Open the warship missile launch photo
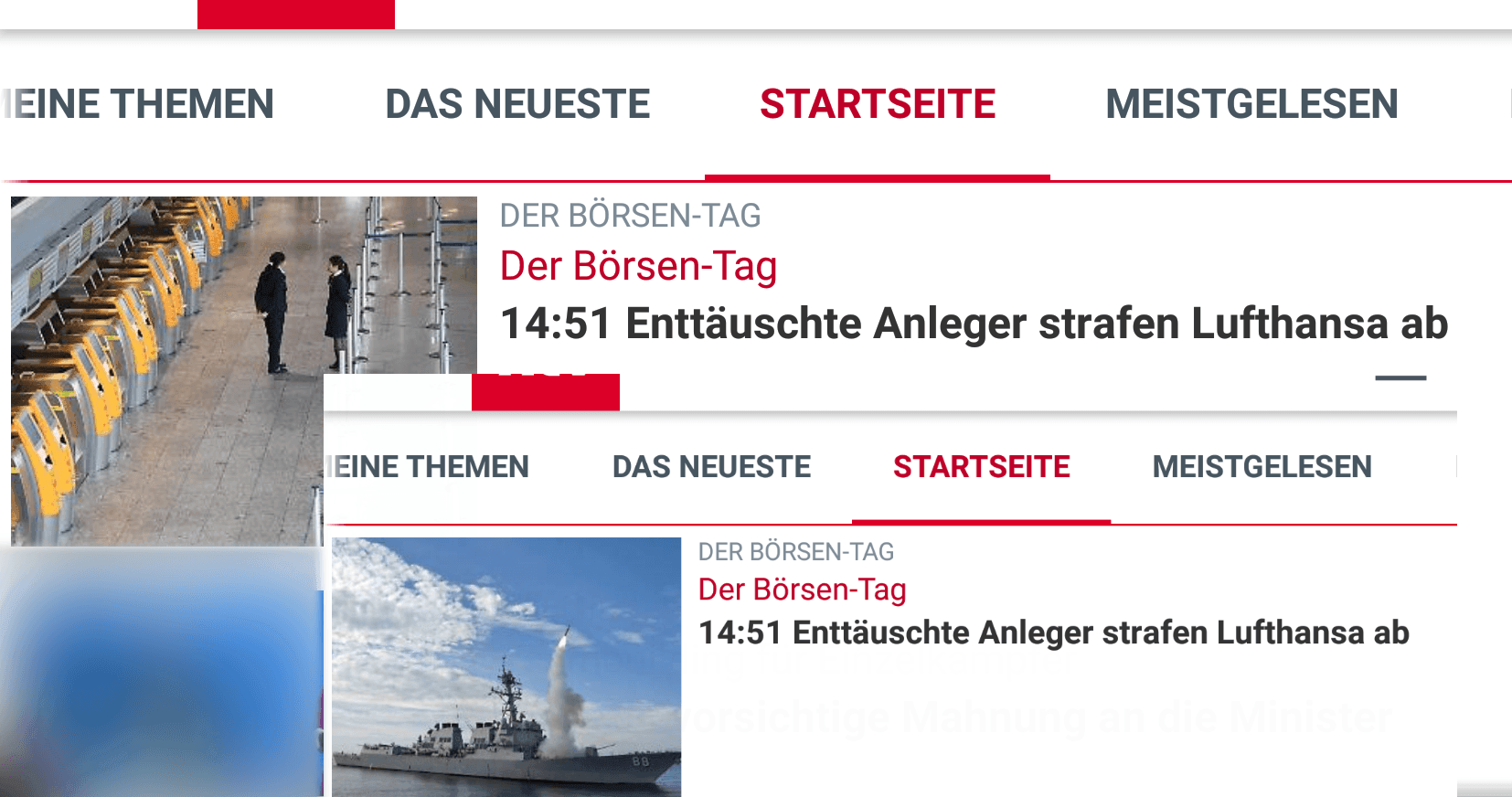Image resolution: width=1512 pixels, height=797 pixels. click(x=506, y=666)
